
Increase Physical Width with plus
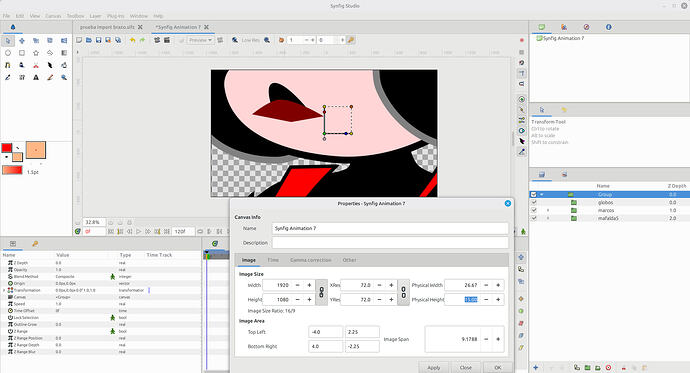(x=498, y=285)
